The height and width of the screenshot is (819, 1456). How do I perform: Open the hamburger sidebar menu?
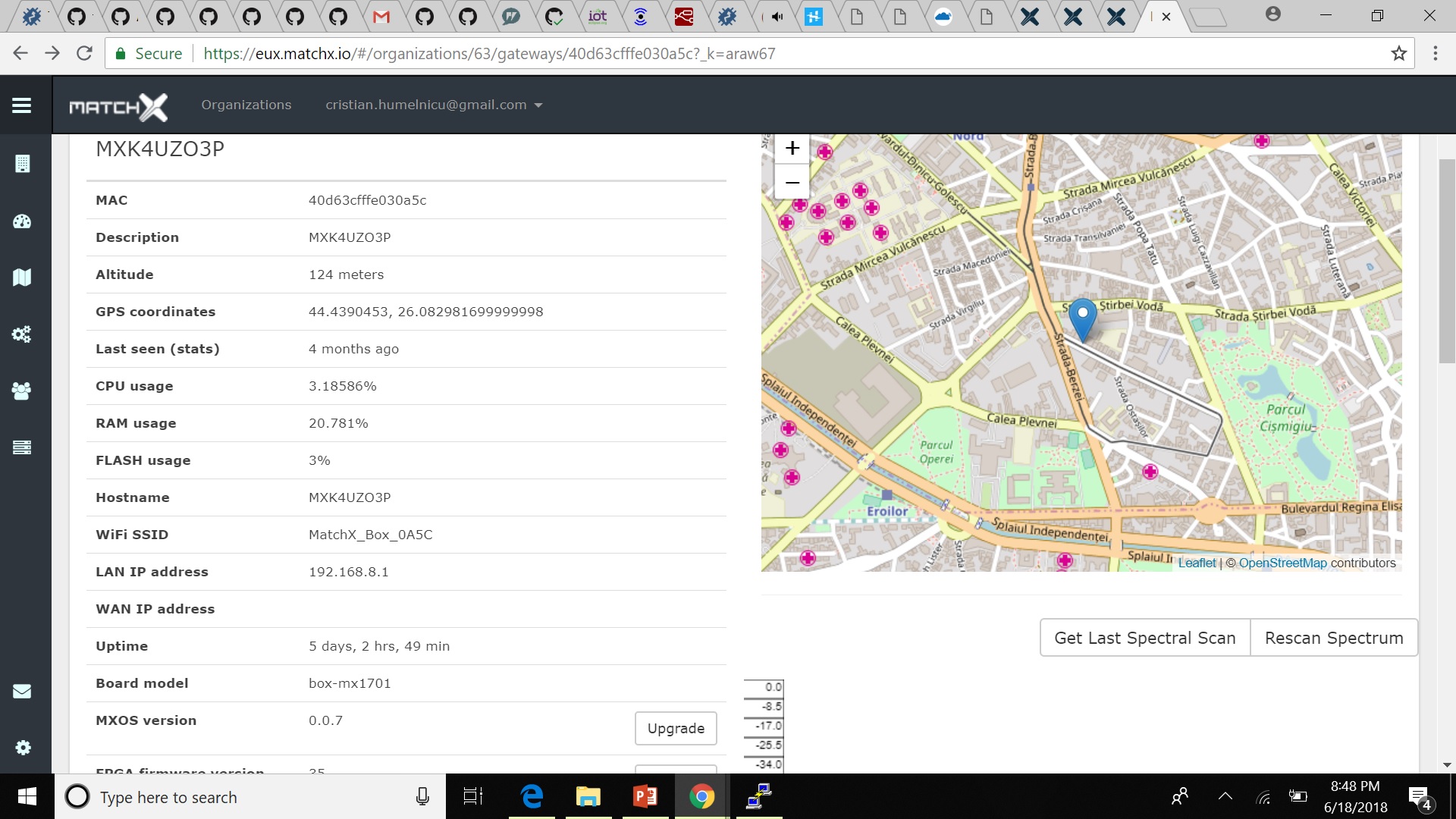pyautogui.click(x=21, y=105)
